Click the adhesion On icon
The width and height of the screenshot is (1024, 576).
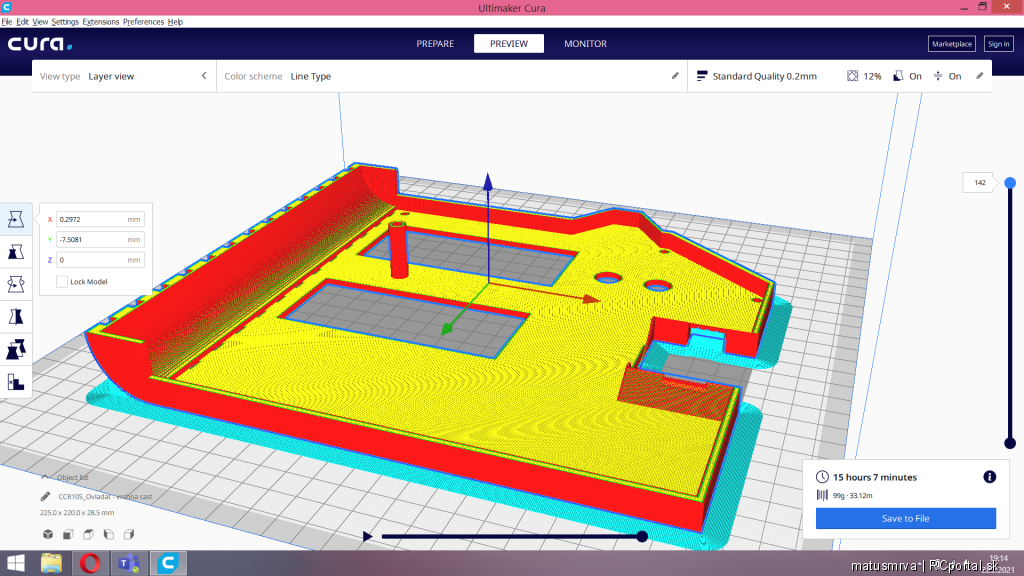[938, 76]
